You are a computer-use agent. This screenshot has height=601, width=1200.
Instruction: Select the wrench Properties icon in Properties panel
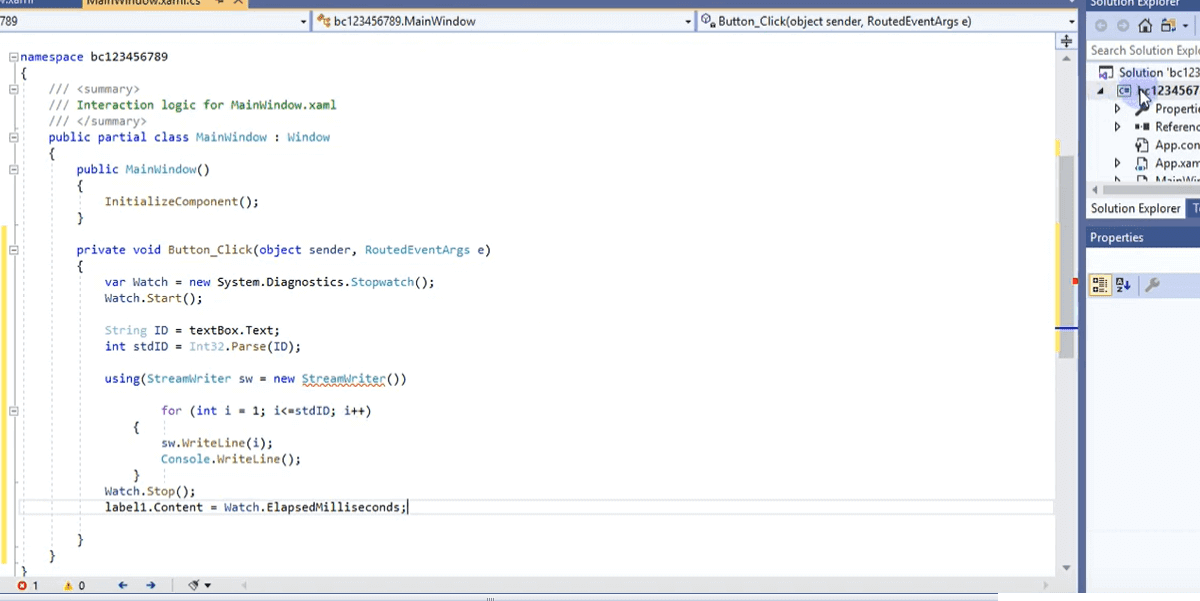1152,282
